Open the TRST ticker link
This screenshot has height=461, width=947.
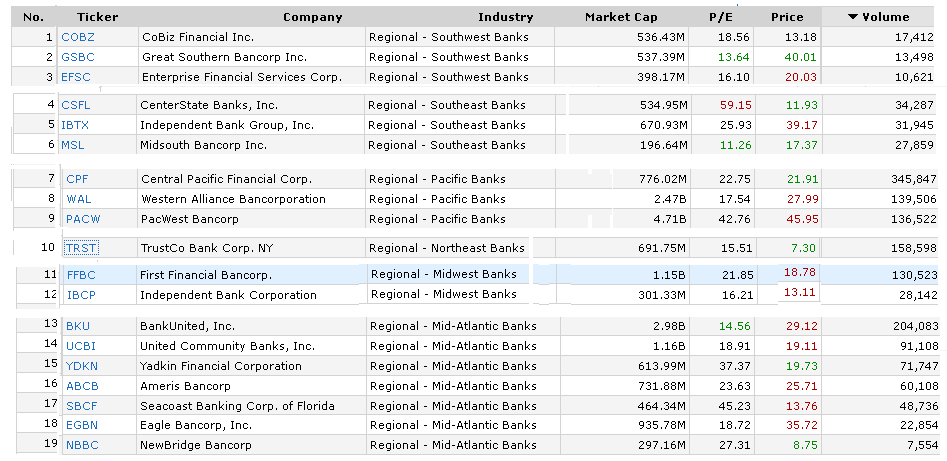81,248
